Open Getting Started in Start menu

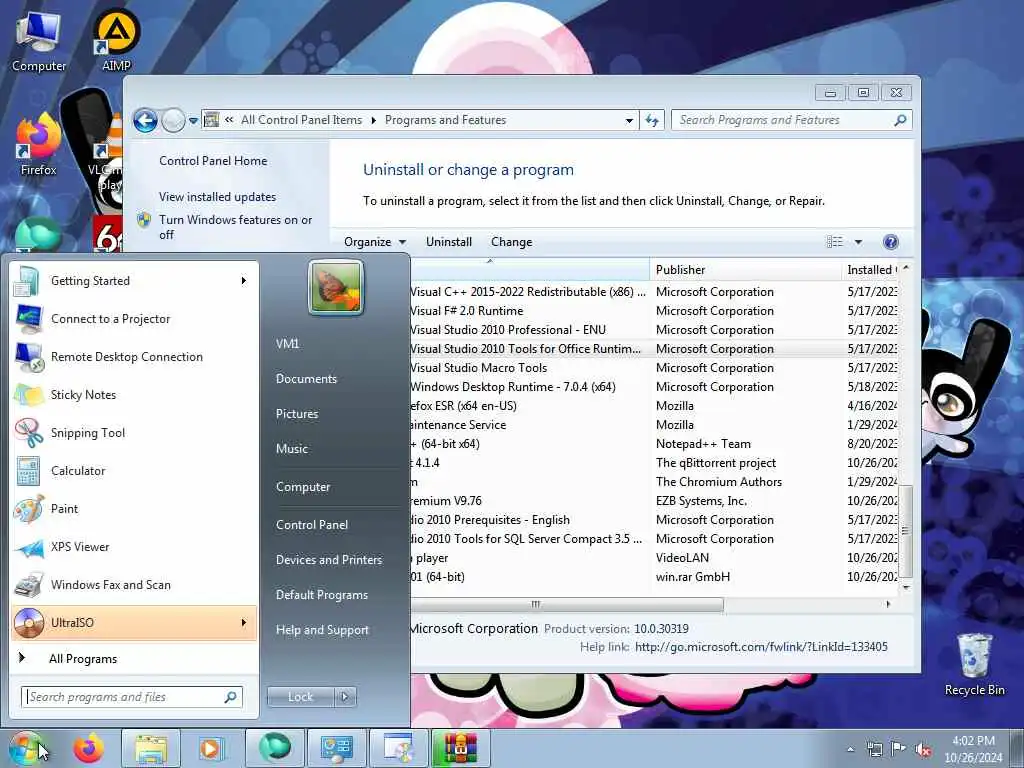(134, 281)
